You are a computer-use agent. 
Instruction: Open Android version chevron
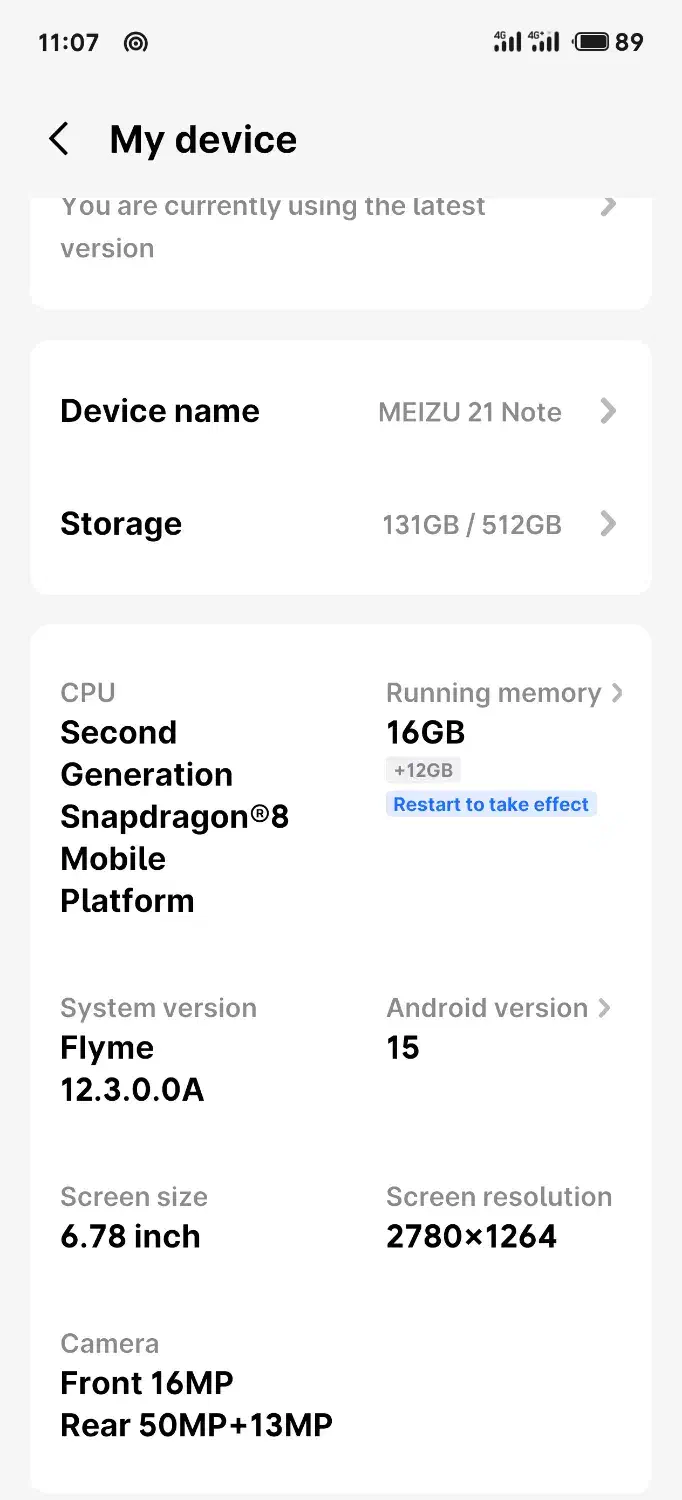pyautogui.click(x=604, y=1008)
